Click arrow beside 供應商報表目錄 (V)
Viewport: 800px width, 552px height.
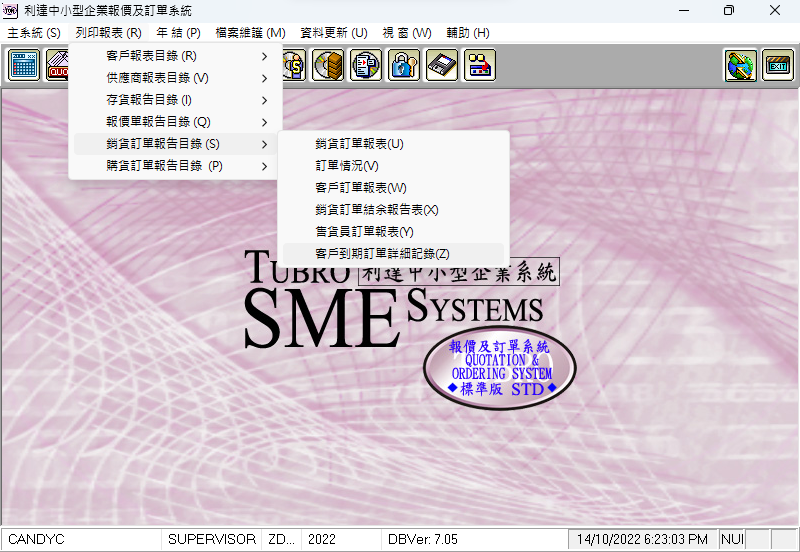(x=264, y=78)
